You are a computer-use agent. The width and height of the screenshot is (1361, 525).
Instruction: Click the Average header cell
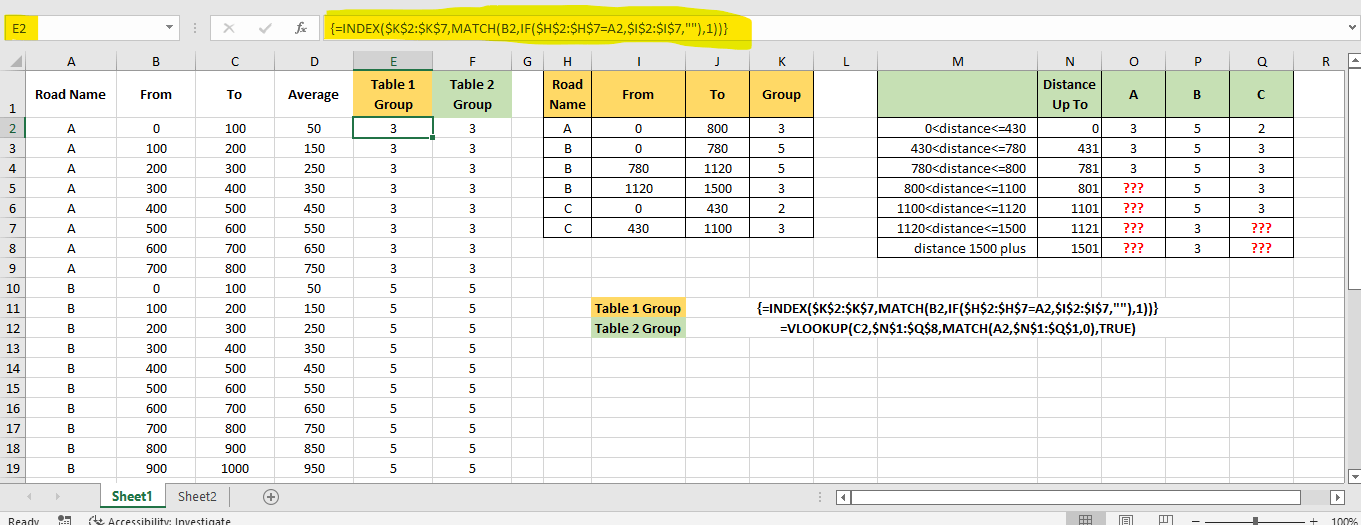pos(314,94)
